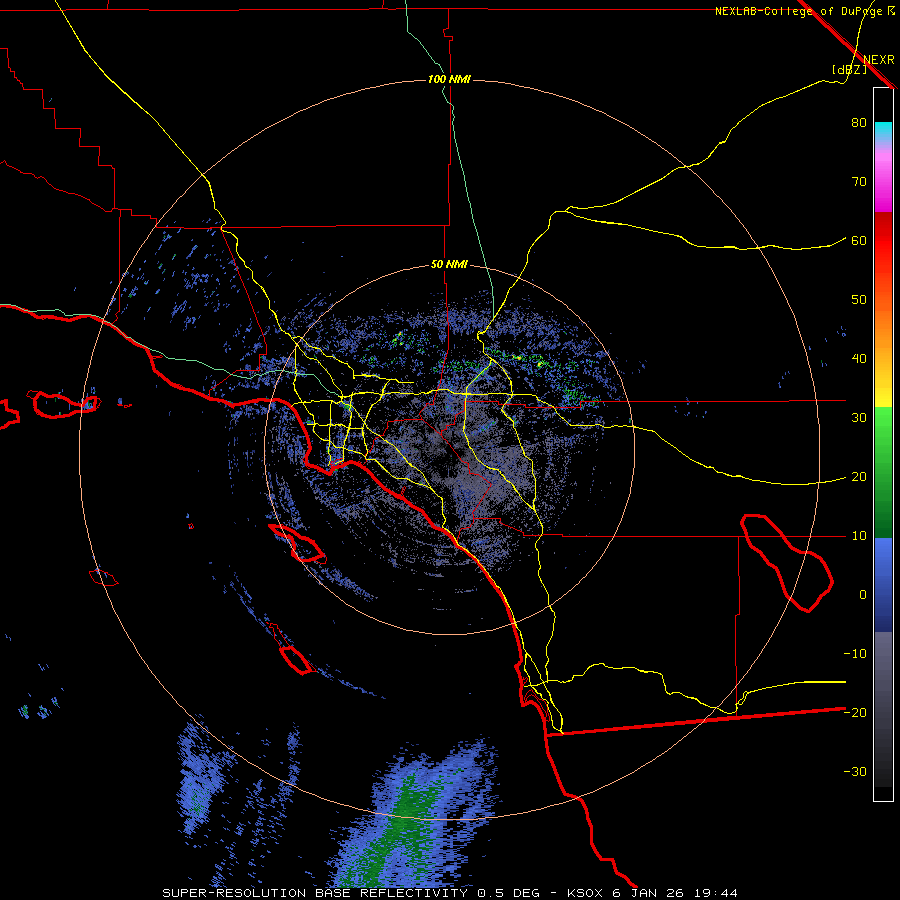Click the "KSOX" radar site identifier
Viewport: 900px width, 900px height.
pyautogui.click(x=587, y=893)
